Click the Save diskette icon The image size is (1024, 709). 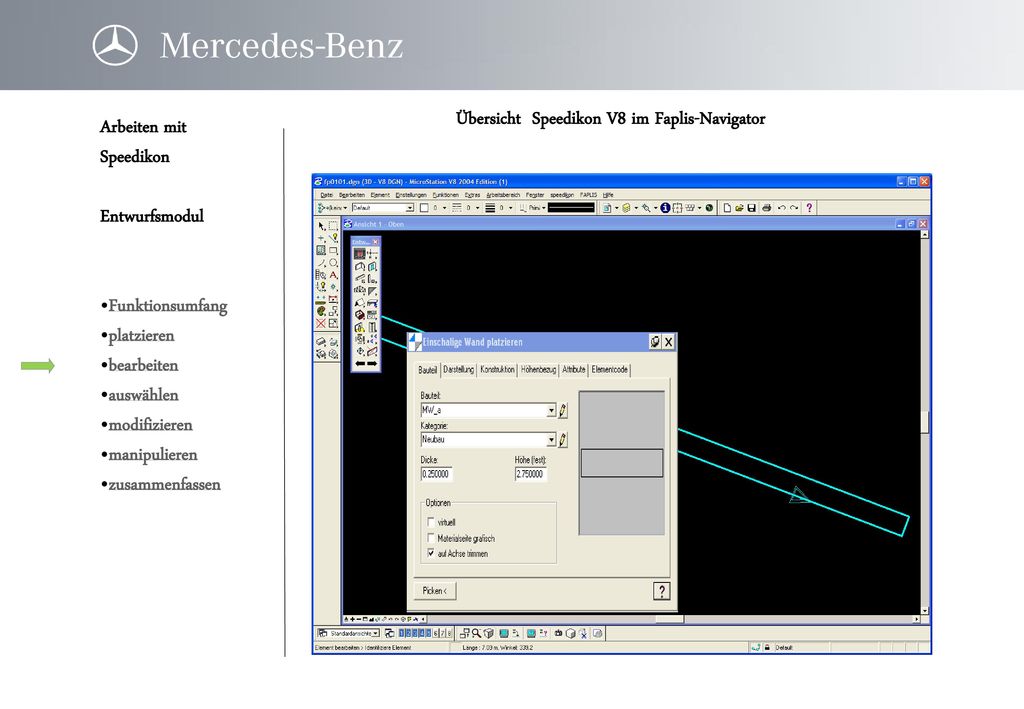(x=752, y=208)
